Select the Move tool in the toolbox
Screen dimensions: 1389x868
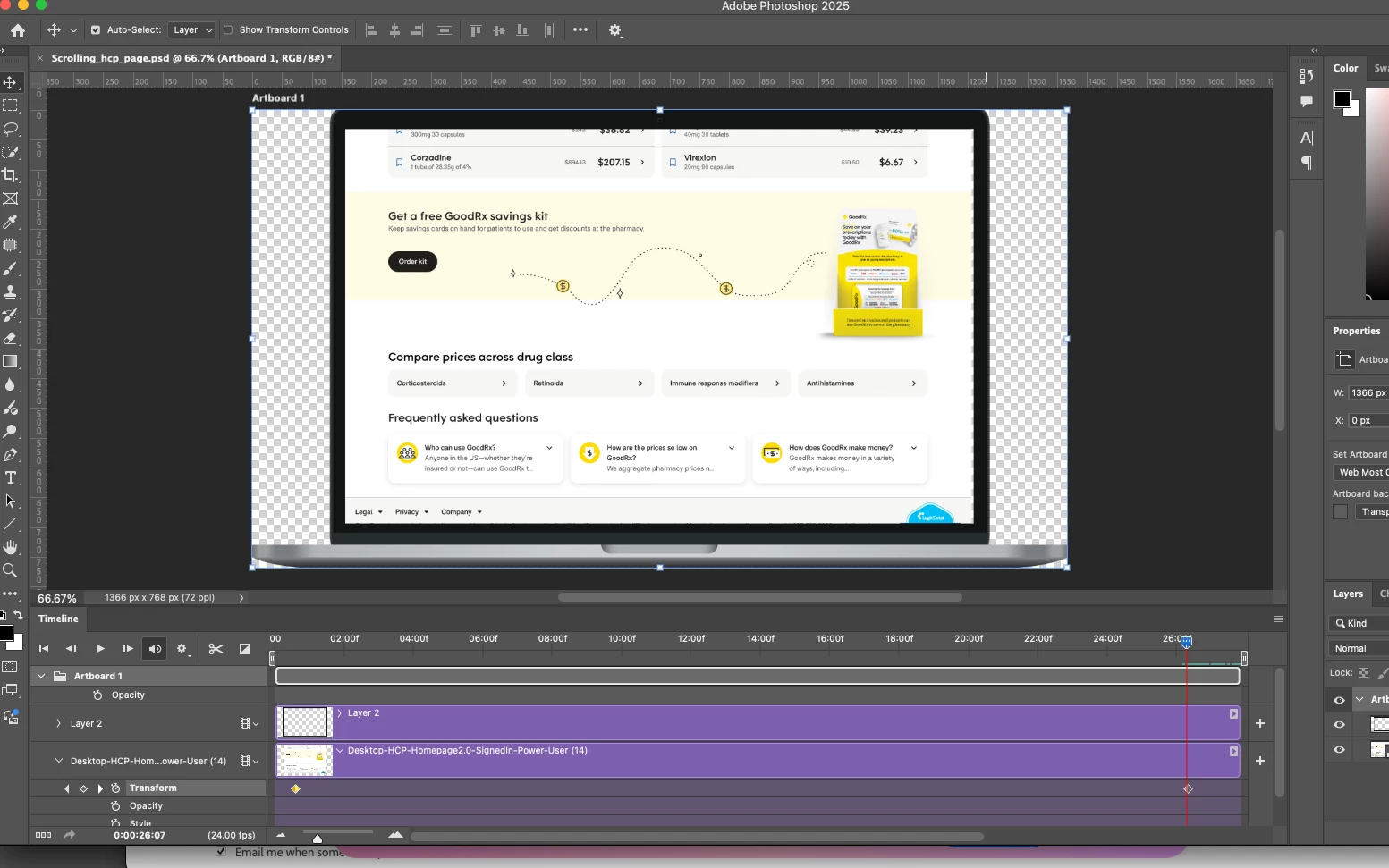[11, 82]
